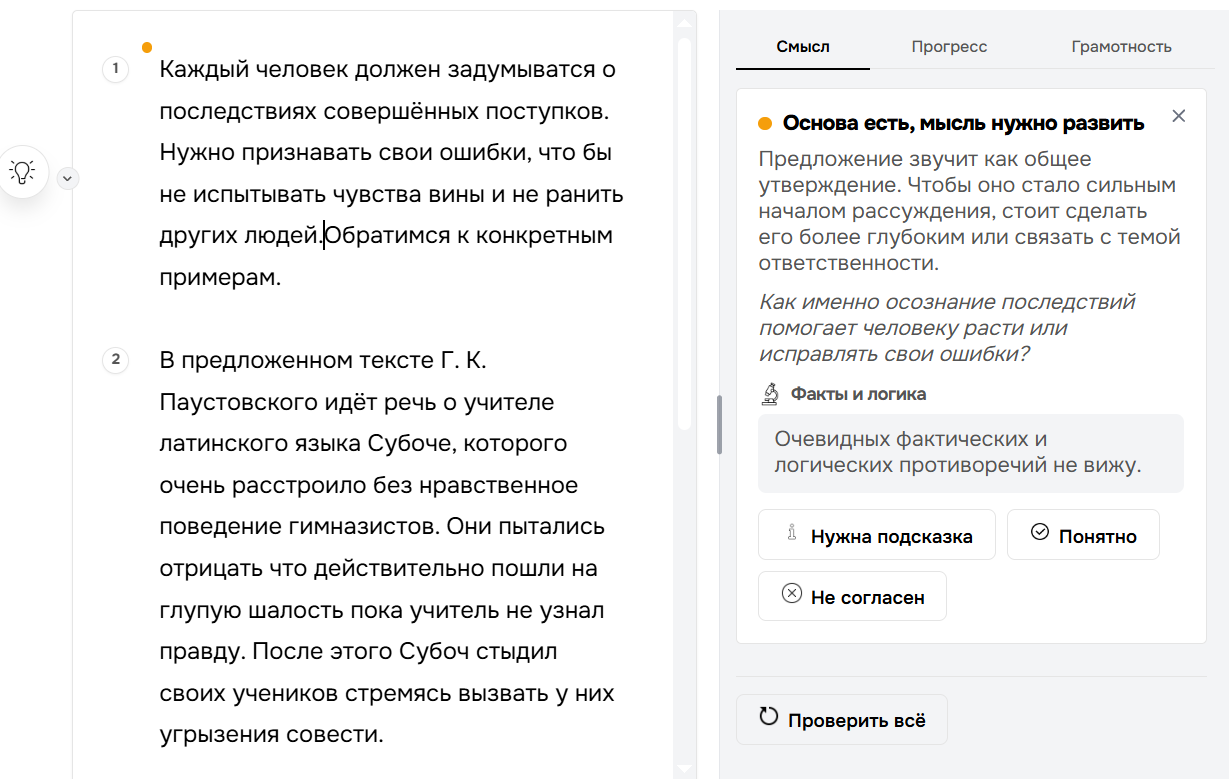Click microscope icon beside Факты и логика
1229x779 pixels.
pos(770,394)
